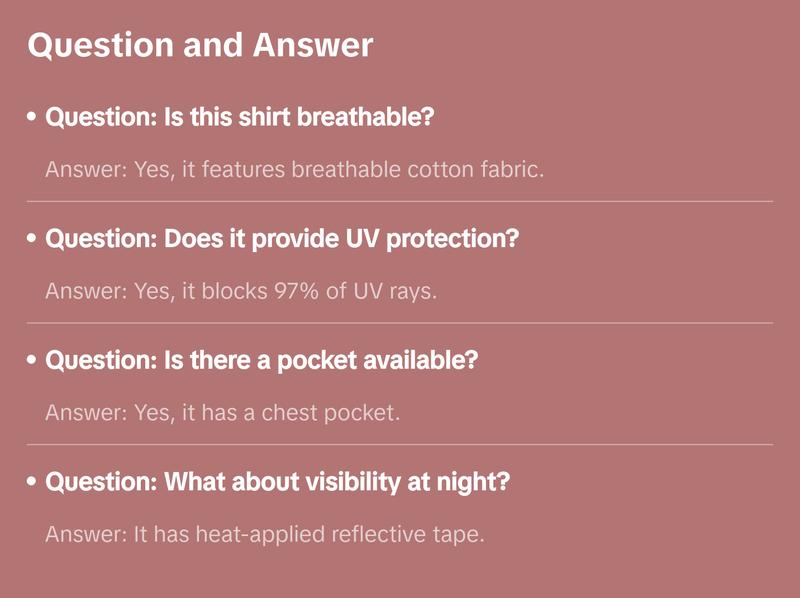
Task: Click the bullet beside the UV protection question
Action: 33,240
